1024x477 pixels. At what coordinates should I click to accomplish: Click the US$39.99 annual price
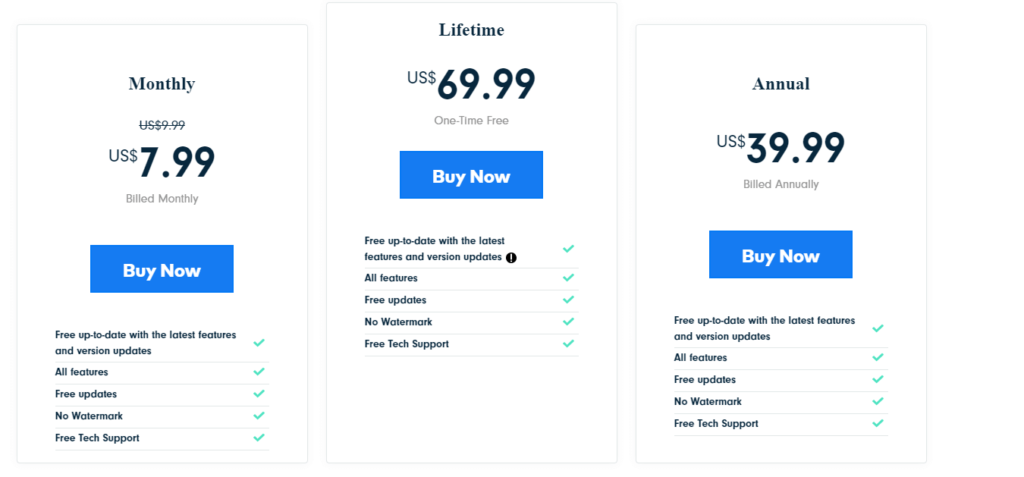[x=780, y=147]
